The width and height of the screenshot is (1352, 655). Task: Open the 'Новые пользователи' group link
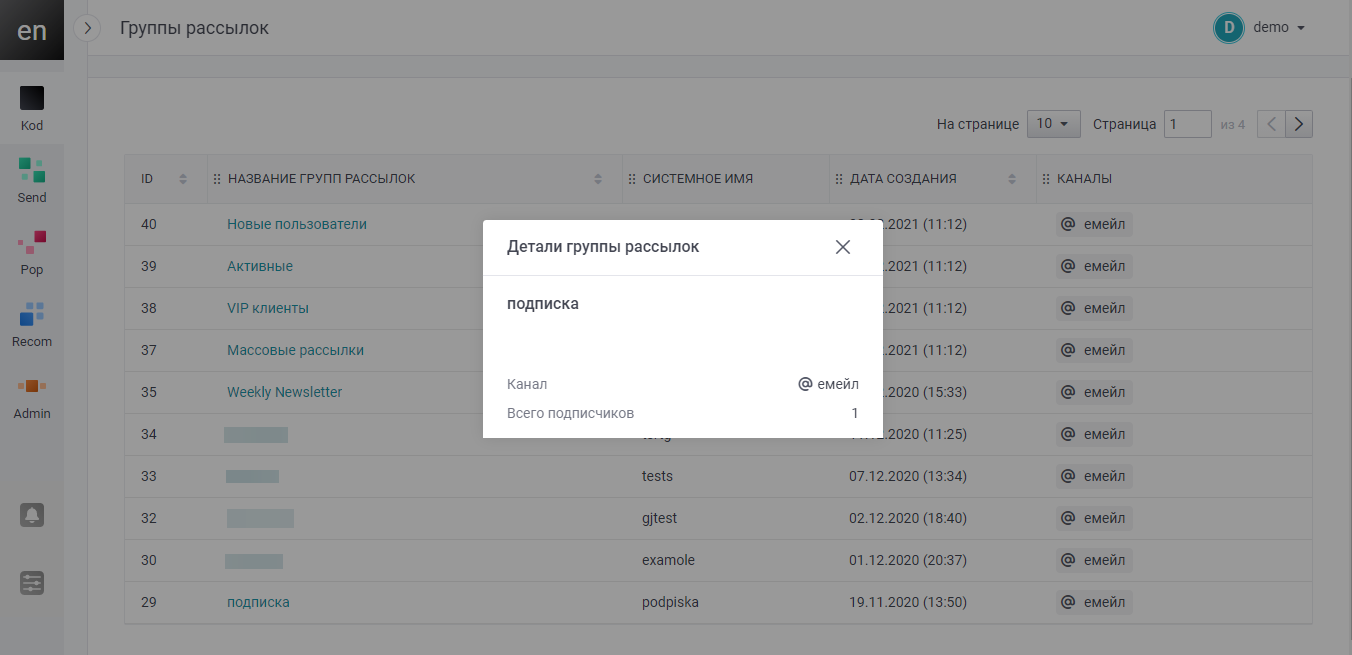(297, 224)
